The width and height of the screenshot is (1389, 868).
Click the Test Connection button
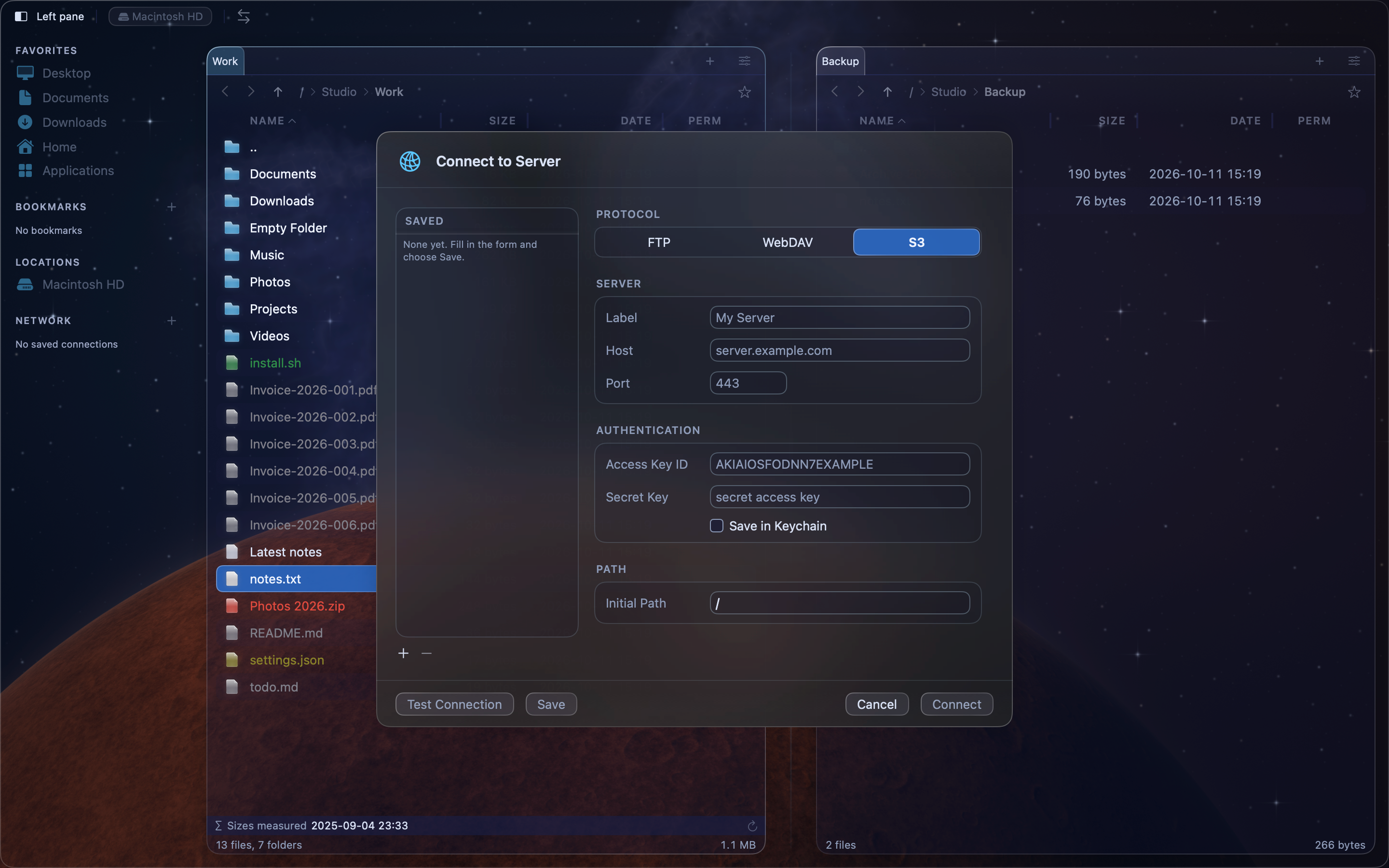pyautogui.click(x=455, y=705)
